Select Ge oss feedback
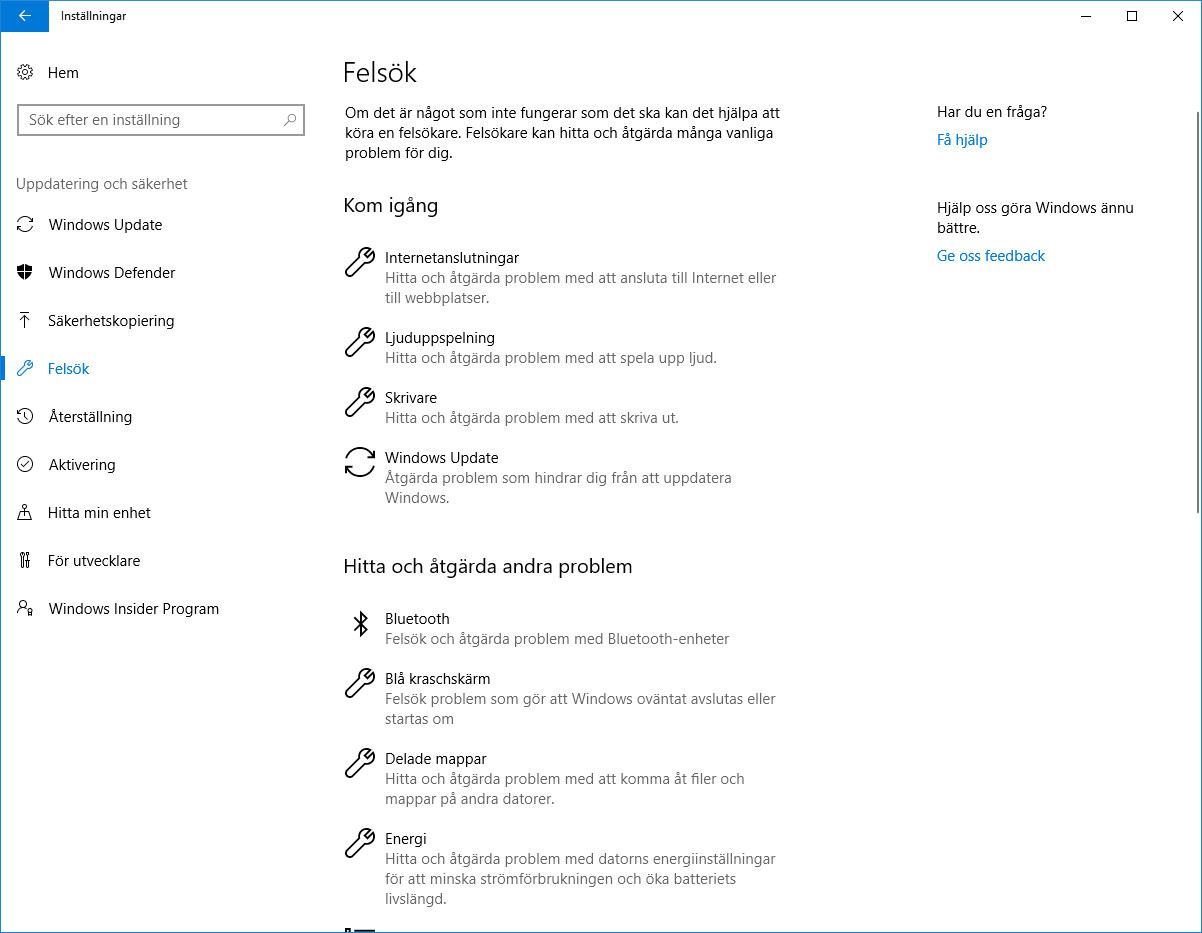 click(x=990, y=256)
